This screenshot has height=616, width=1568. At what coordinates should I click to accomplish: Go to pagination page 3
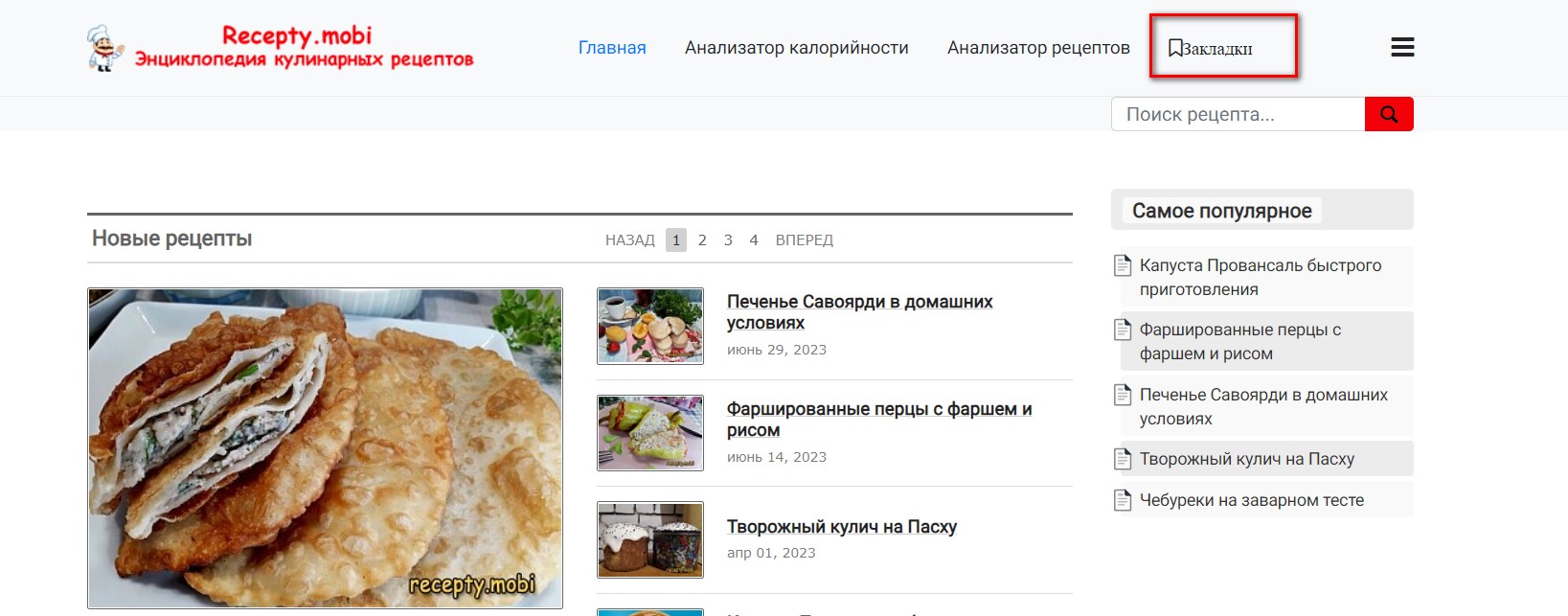pos(728,240)
